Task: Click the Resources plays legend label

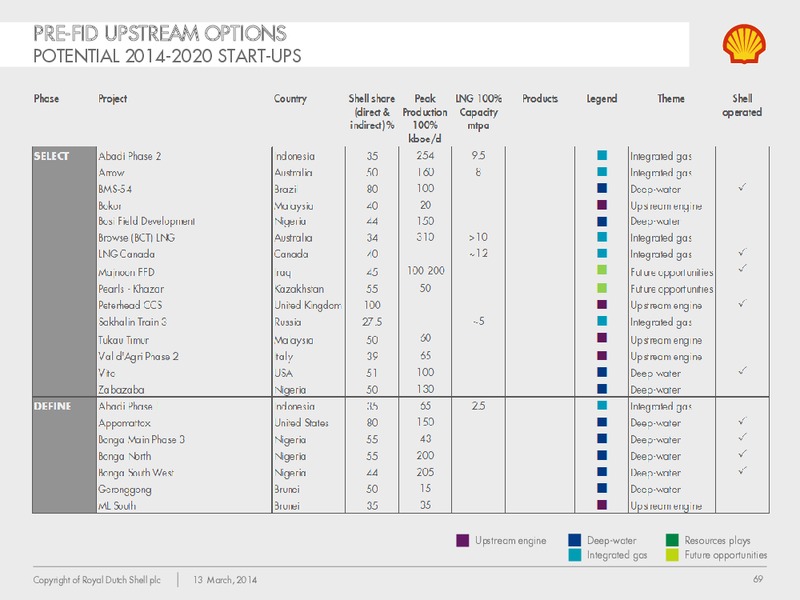Action: point(717,540)
